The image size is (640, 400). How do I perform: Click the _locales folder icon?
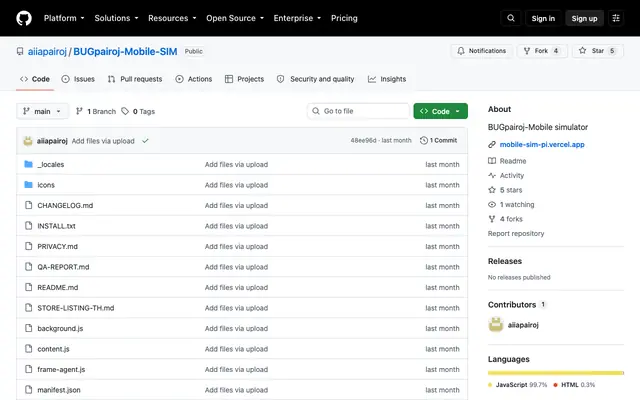[x=28, y=164]
